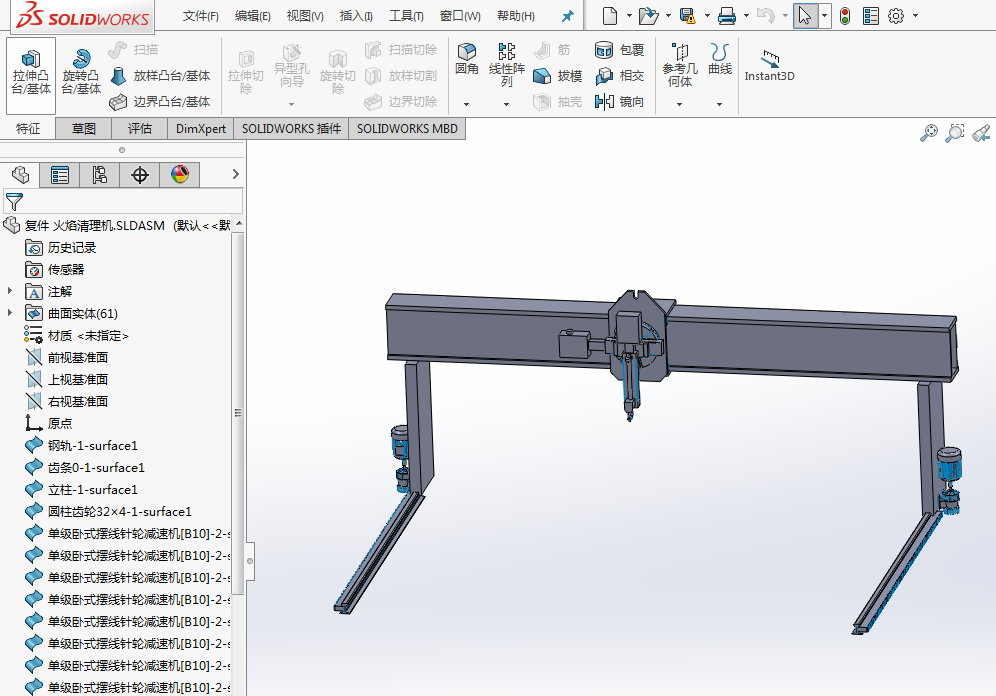Open the 编辑(E) menu
The height and width of the screenshot is (696, 996).
click(252, 17)
